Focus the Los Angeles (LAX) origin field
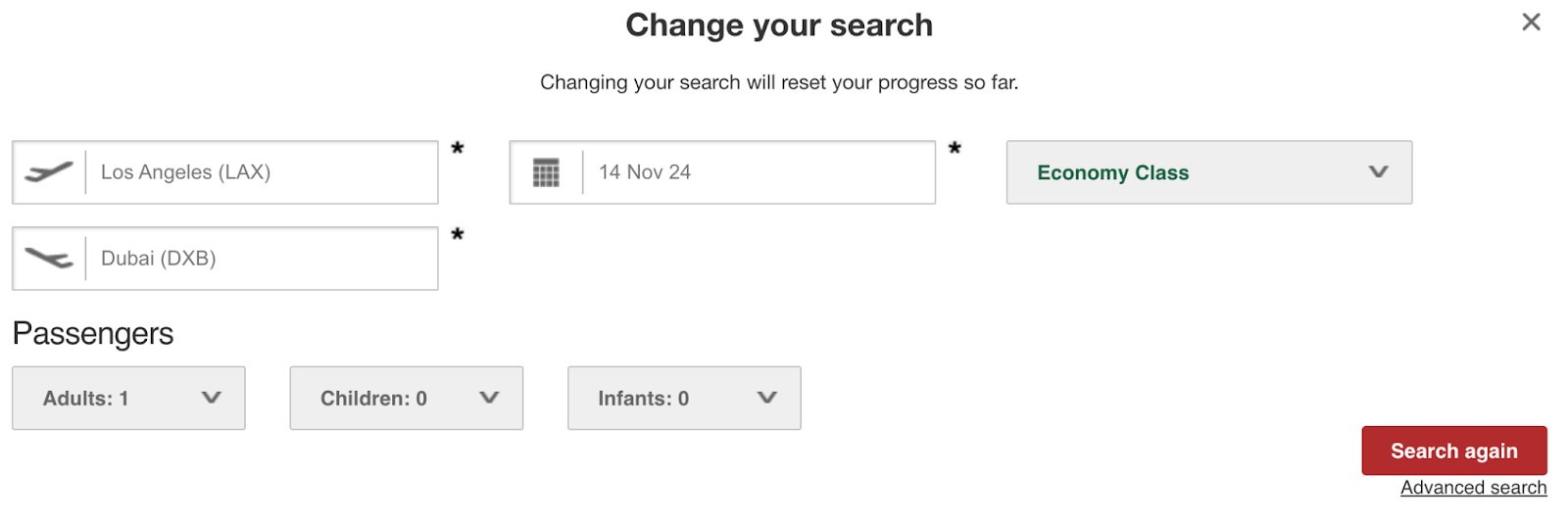Screen dimensions: 1568x523 [x=260, y=172]
